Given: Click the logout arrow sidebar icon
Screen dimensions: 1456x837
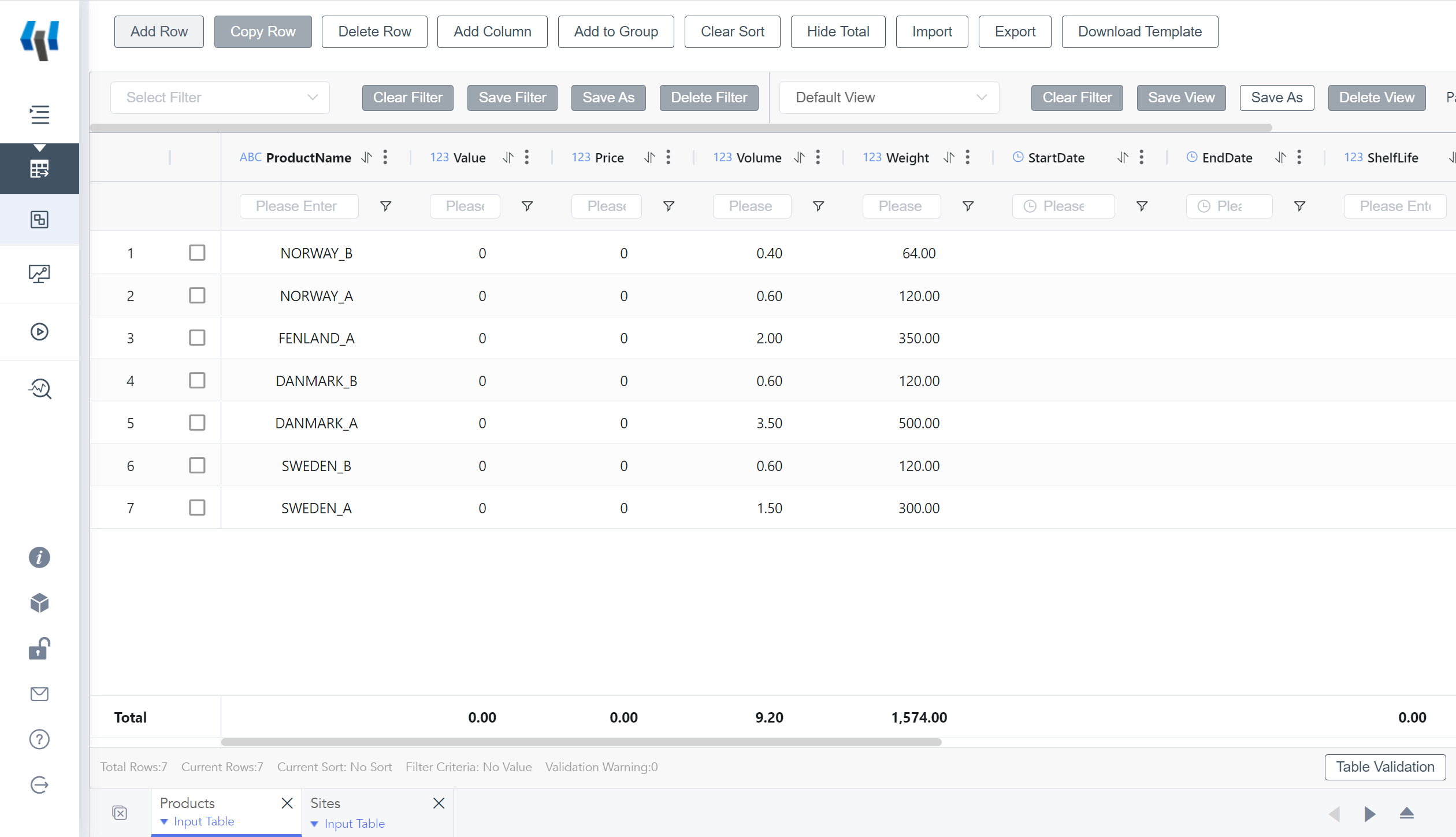Looking at the screenshot, I should point(39,784).
